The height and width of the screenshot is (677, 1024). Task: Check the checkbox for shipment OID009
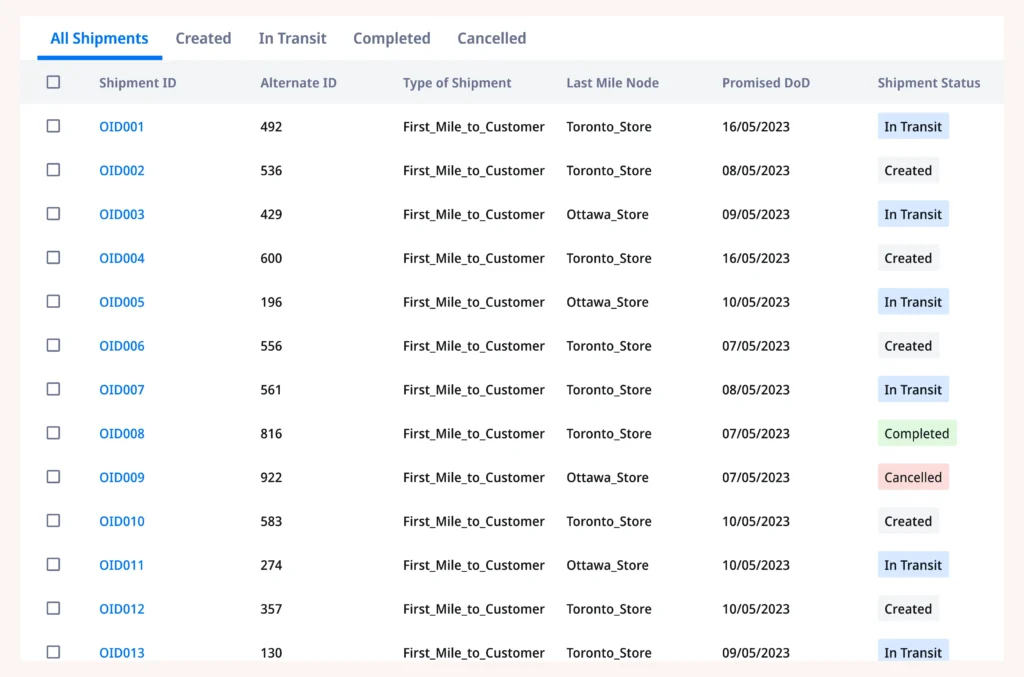click(53, 477)
